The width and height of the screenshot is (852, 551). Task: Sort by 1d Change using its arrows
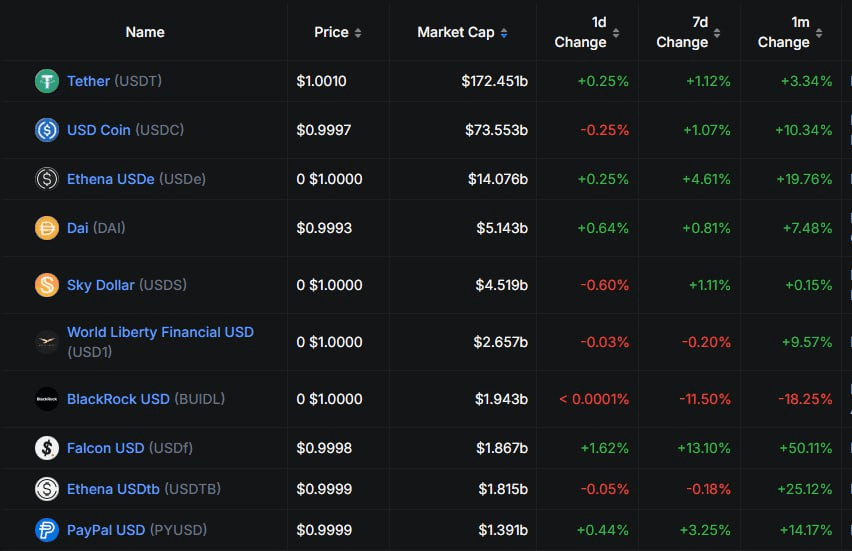pyautogui.click(x=616, y=33)
